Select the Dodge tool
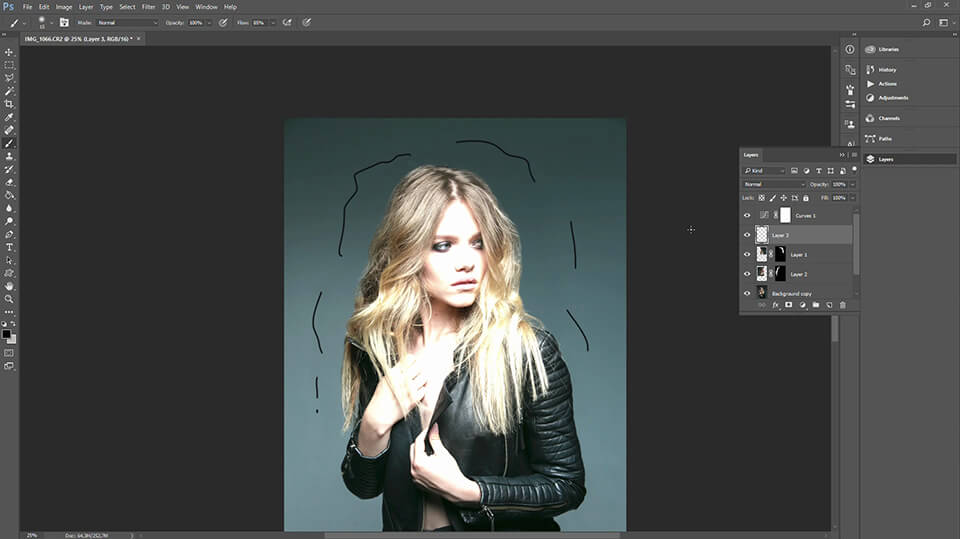 9,221
